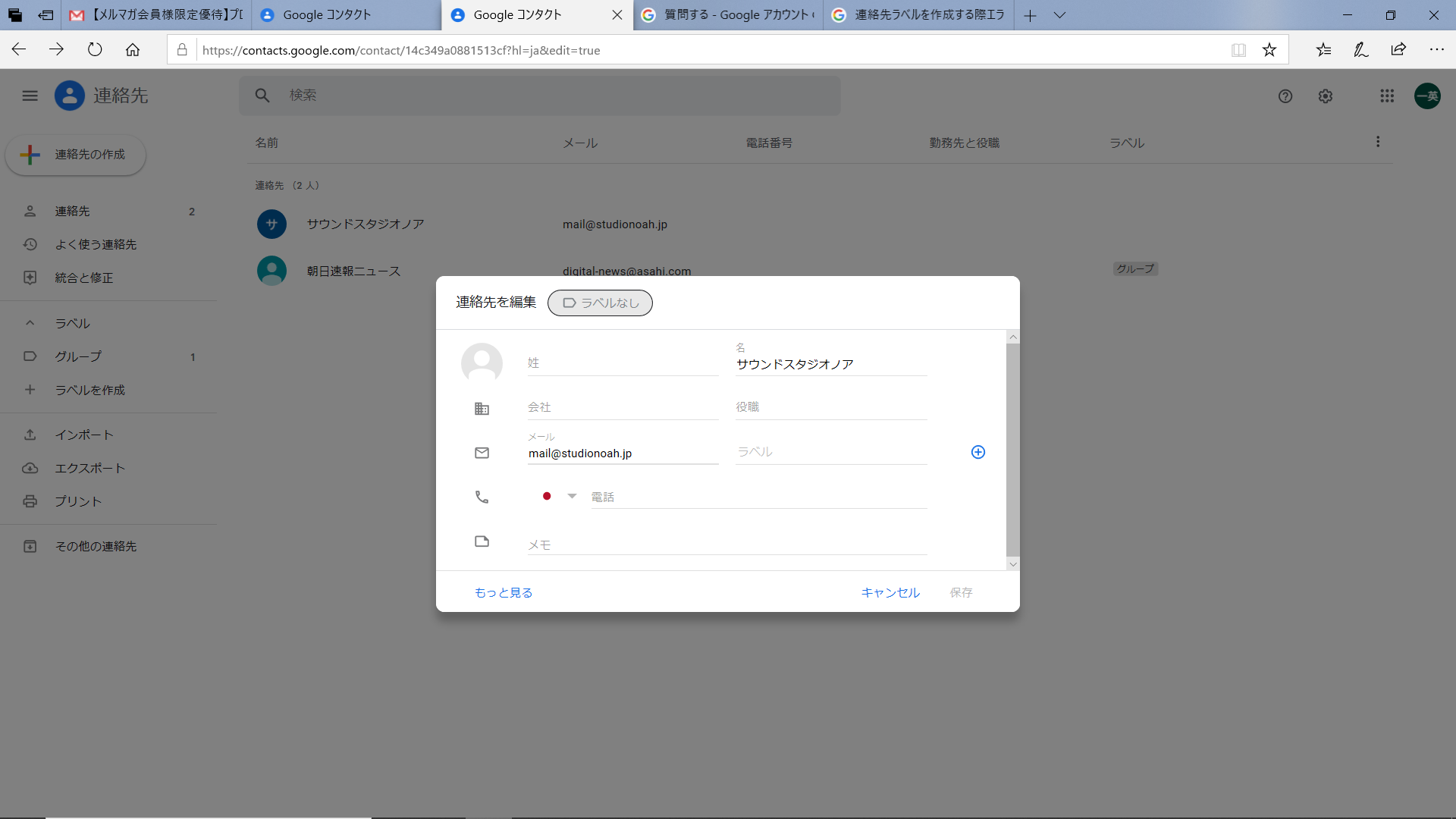Open the Google apps grid
Image resolution: width=1456 pixels, height=819 pixels.
point(1387,96)
